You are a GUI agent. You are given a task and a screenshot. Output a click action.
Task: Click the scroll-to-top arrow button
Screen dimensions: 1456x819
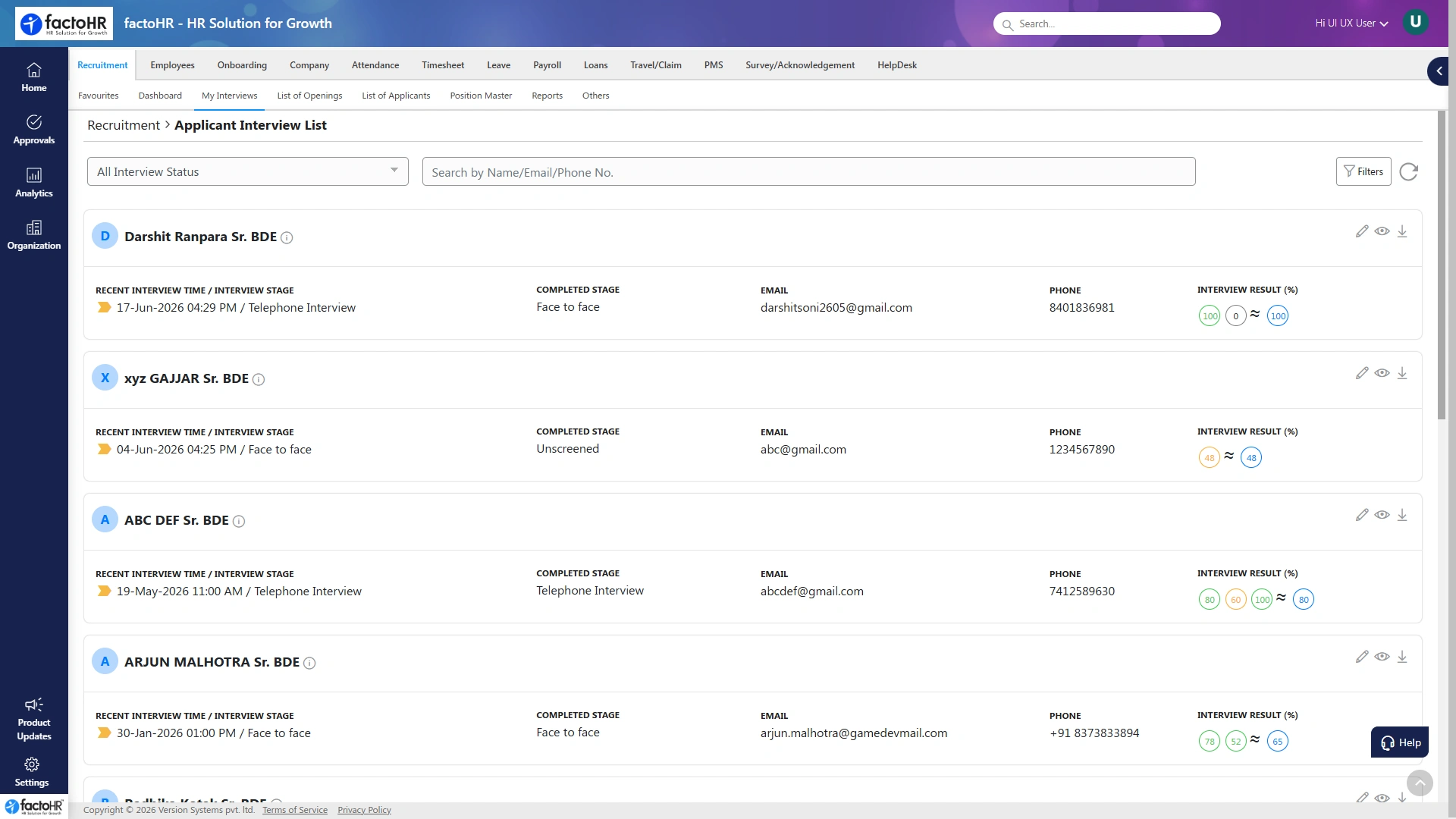pyautogui.click(x=1420, y=783)
